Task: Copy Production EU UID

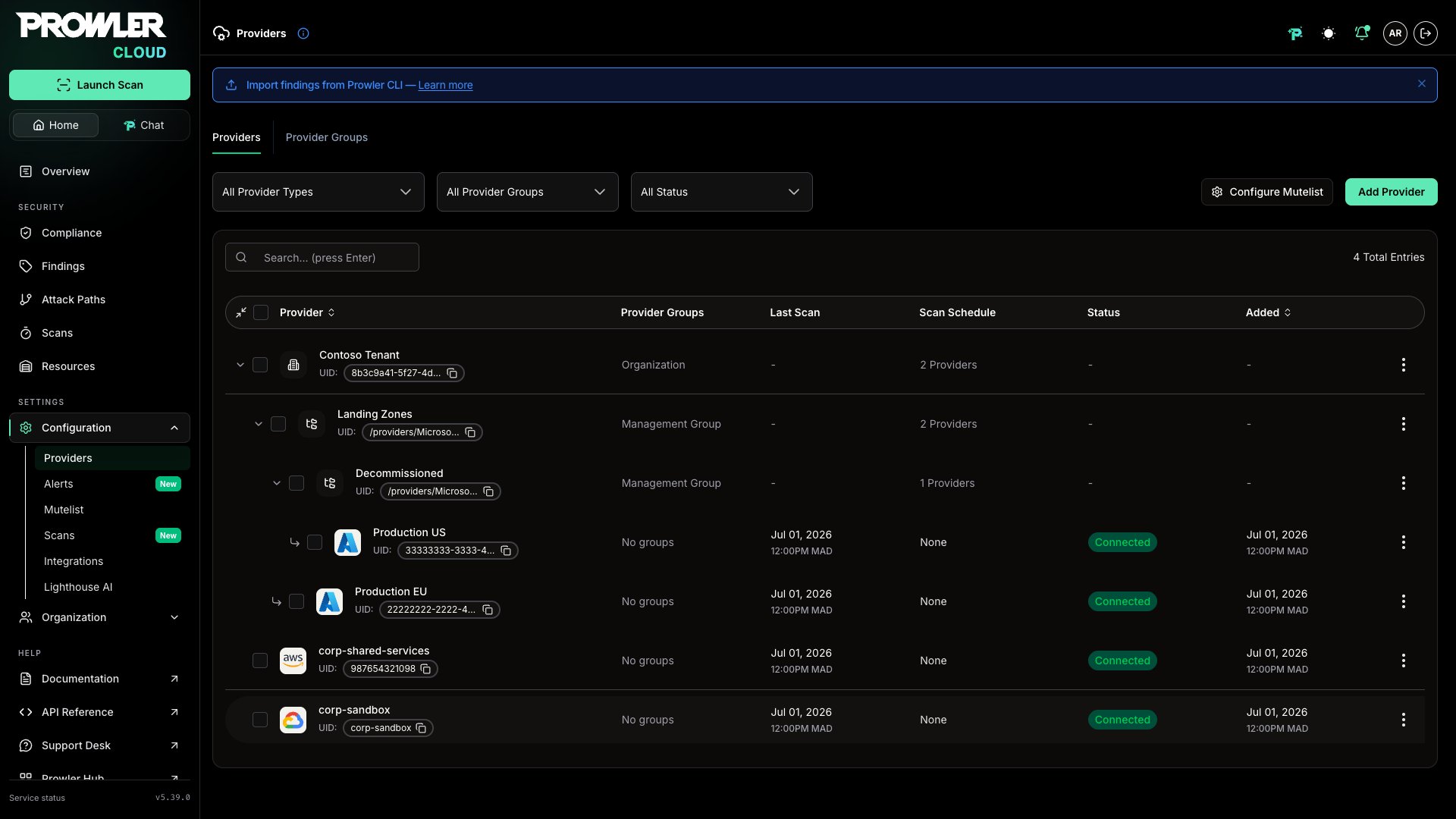Action: pos(488,610)
